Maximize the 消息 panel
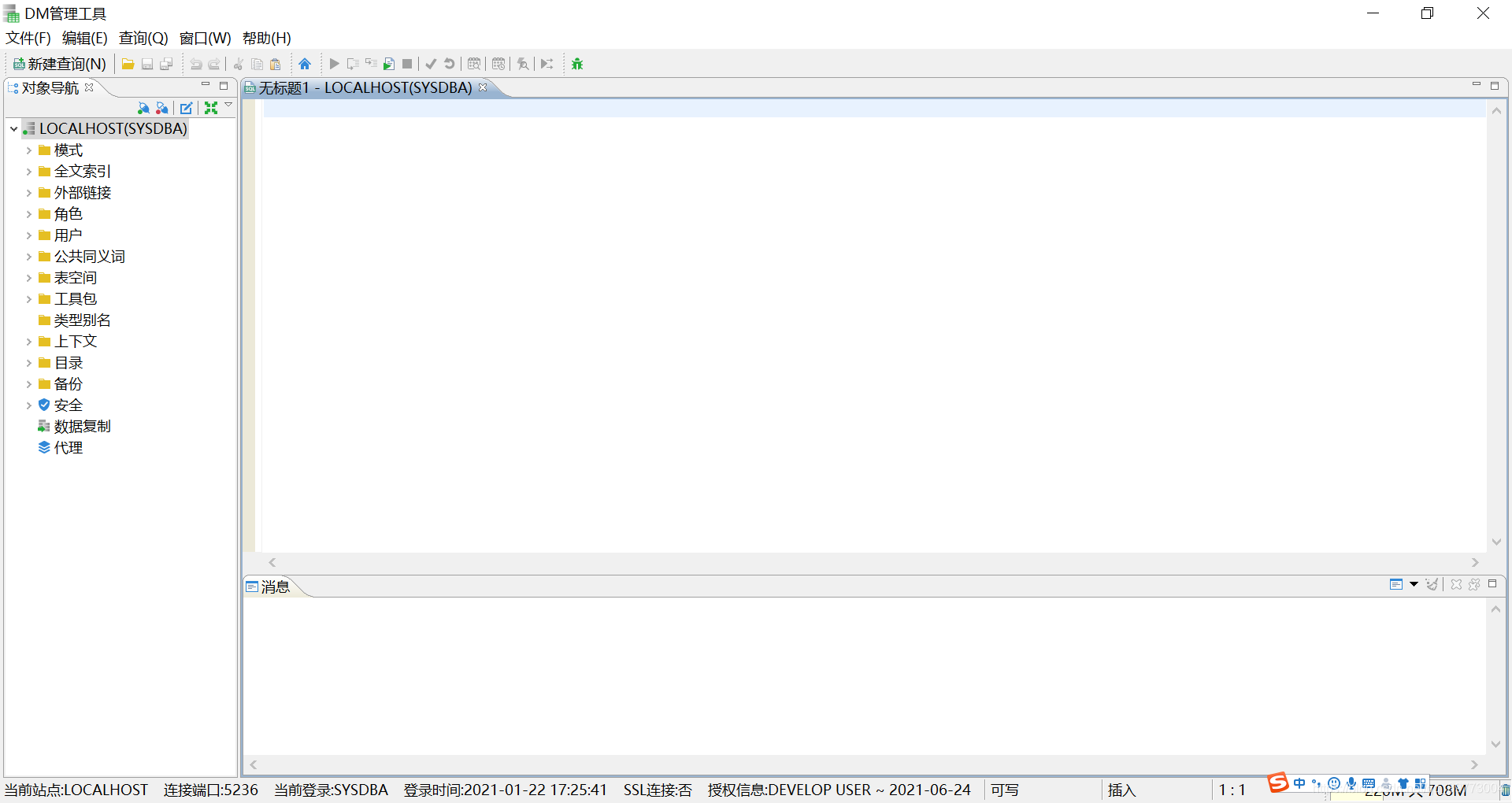1512x803 pixels. pyautogui.click(x=1492, y=583)
